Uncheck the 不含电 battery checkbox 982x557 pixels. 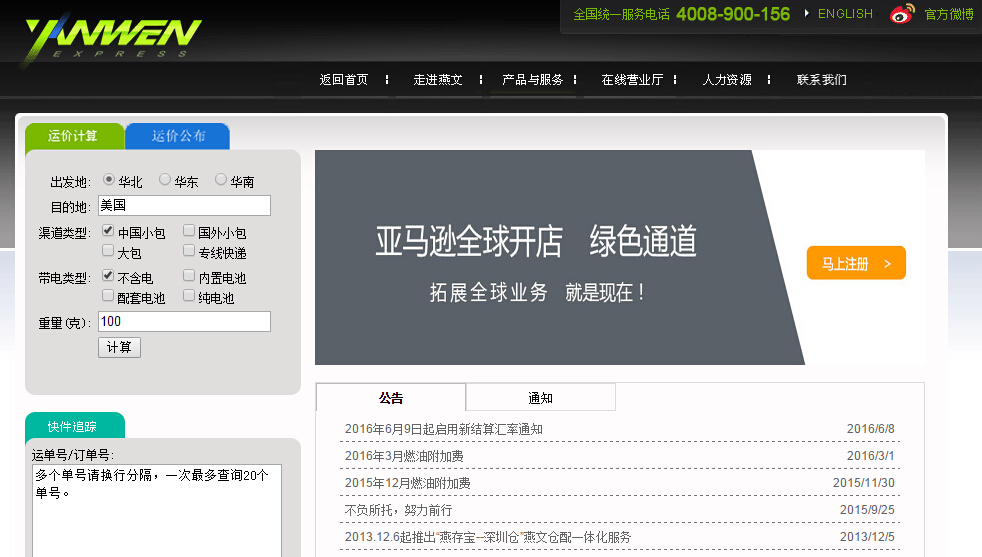click(x=108, y=275)
